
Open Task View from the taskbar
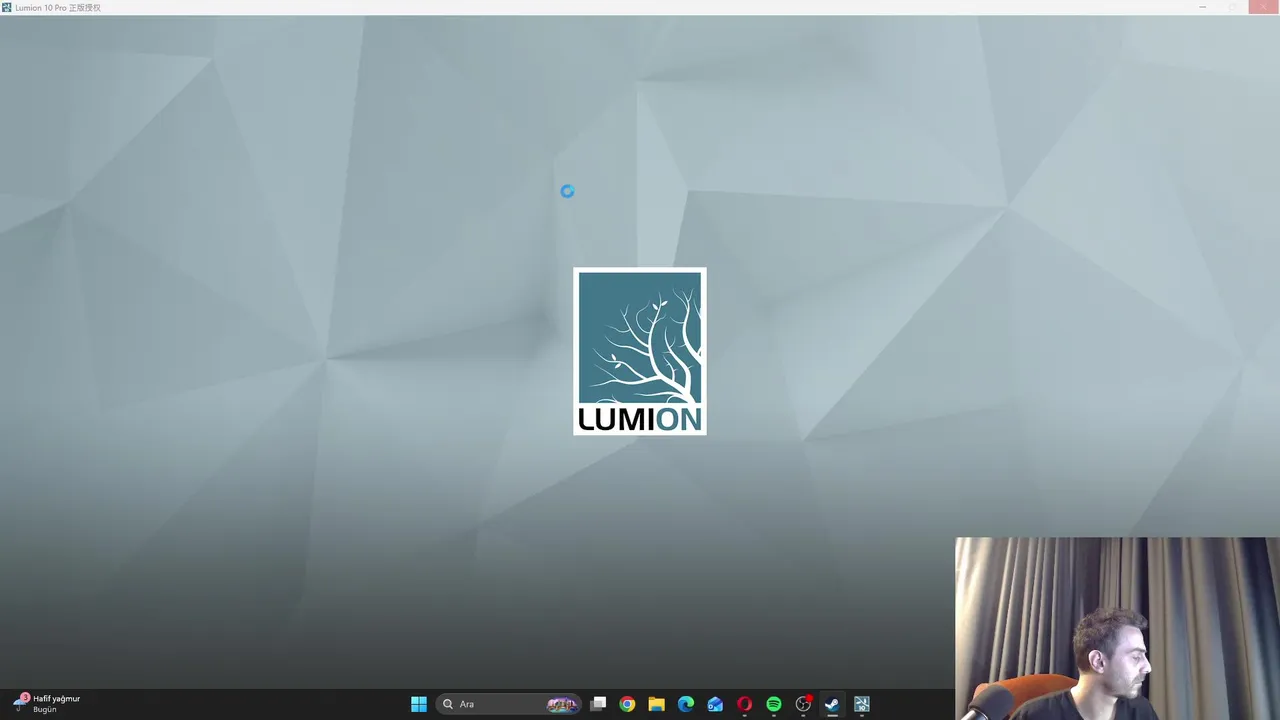pos(598,704)
